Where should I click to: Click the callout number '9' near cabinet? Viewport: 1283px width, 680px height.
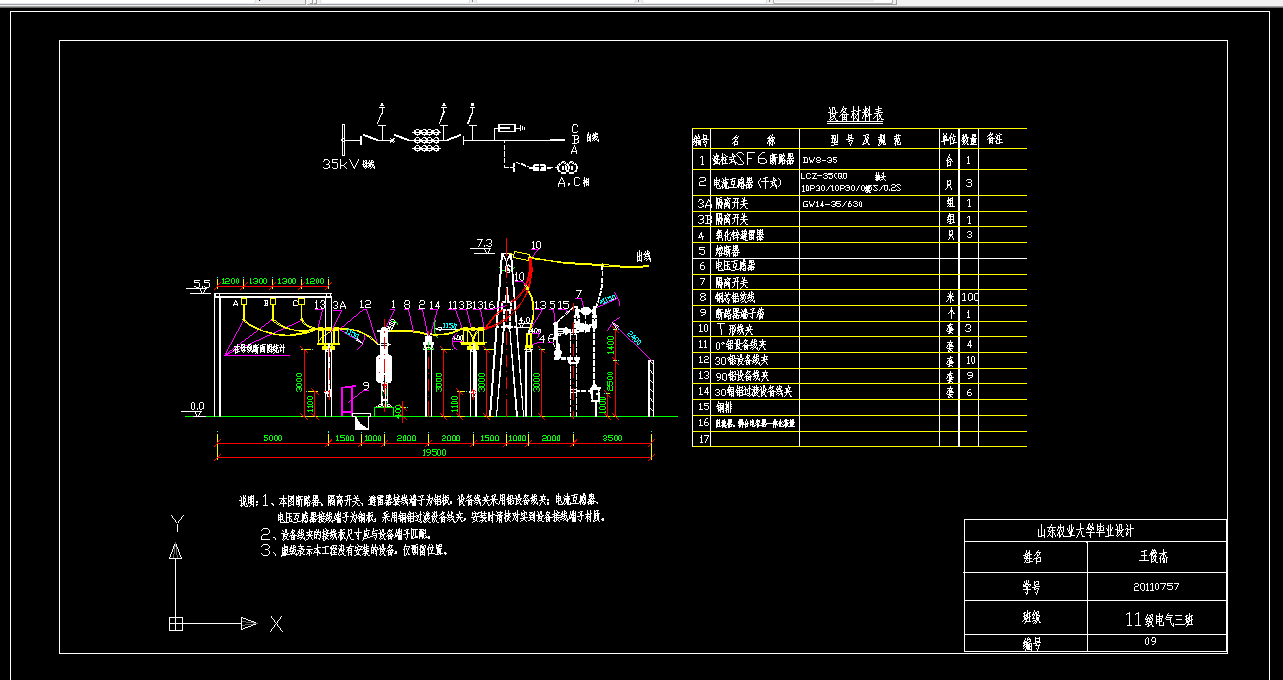click(366, 385)
